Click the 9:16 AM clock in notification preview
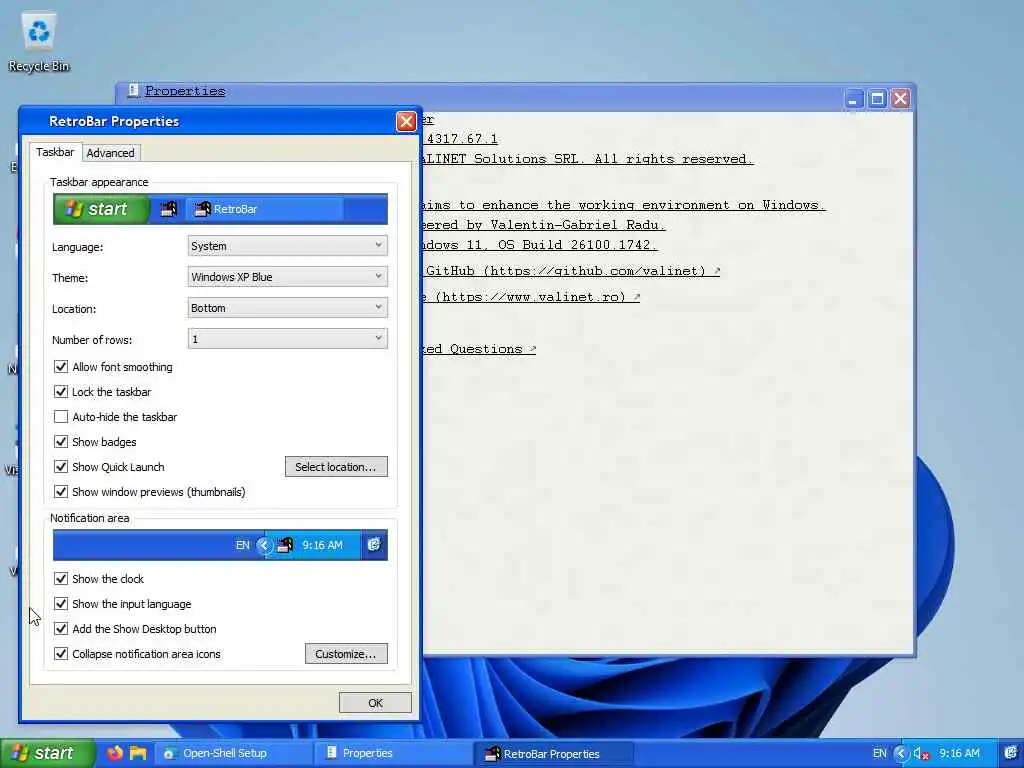 (323, 545)
